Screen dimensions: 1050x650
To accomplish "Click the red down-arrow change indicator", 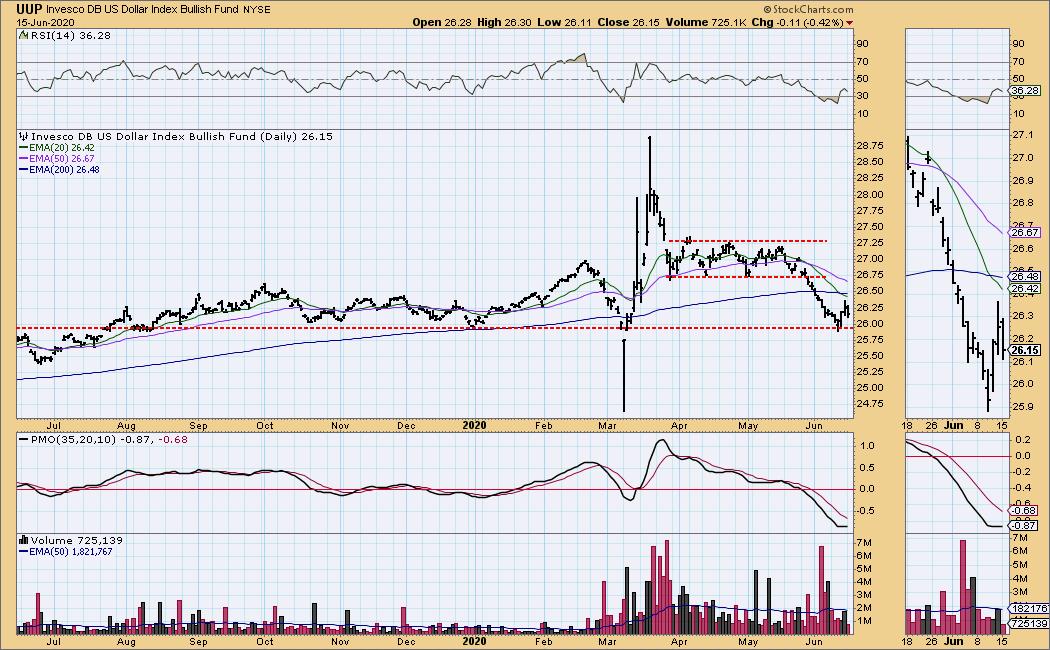I will [x=850, y=23].
